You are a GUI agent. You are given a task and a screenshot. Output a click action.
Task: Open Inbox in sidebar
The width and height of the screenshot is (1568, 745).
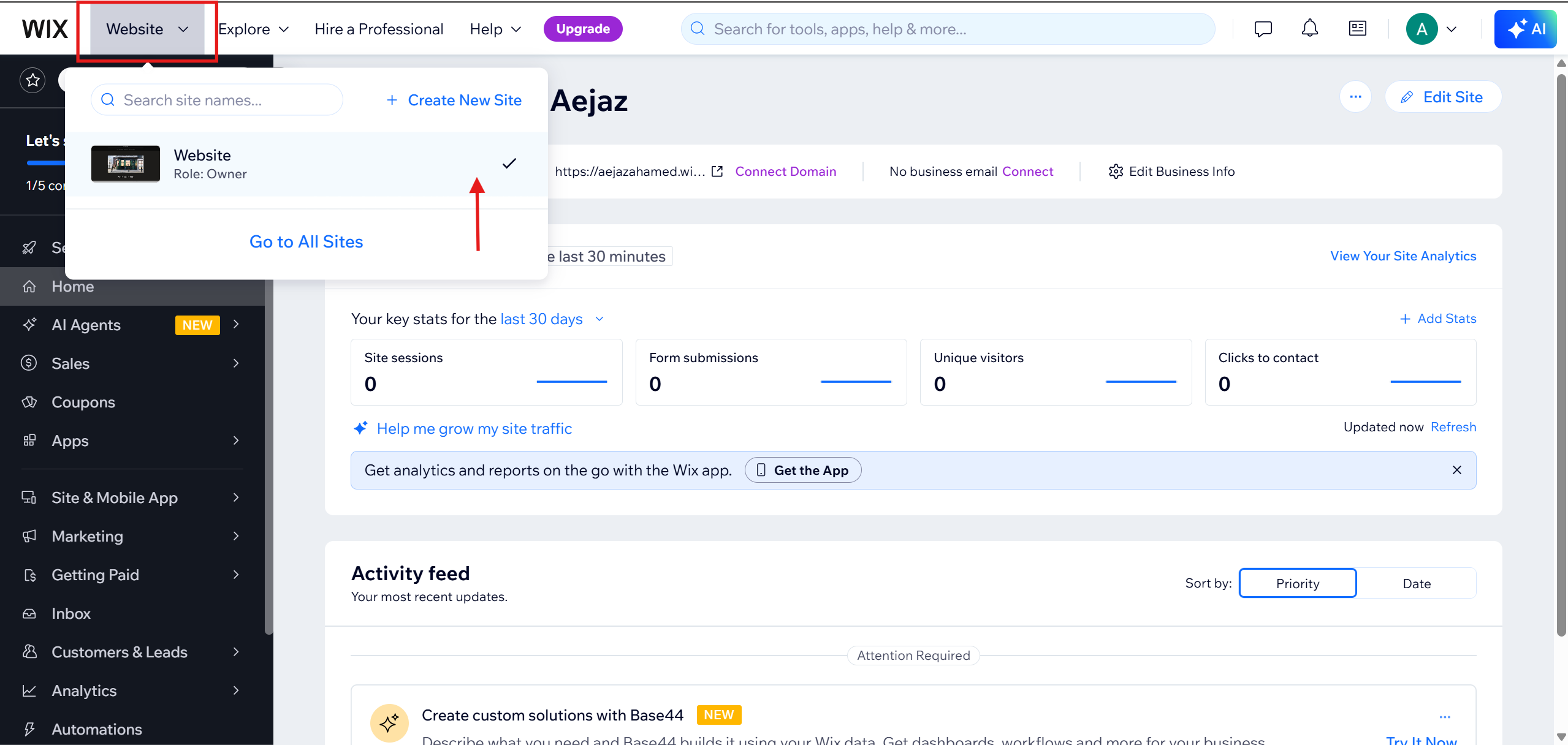pyautogui.click(x=132, y=613)
